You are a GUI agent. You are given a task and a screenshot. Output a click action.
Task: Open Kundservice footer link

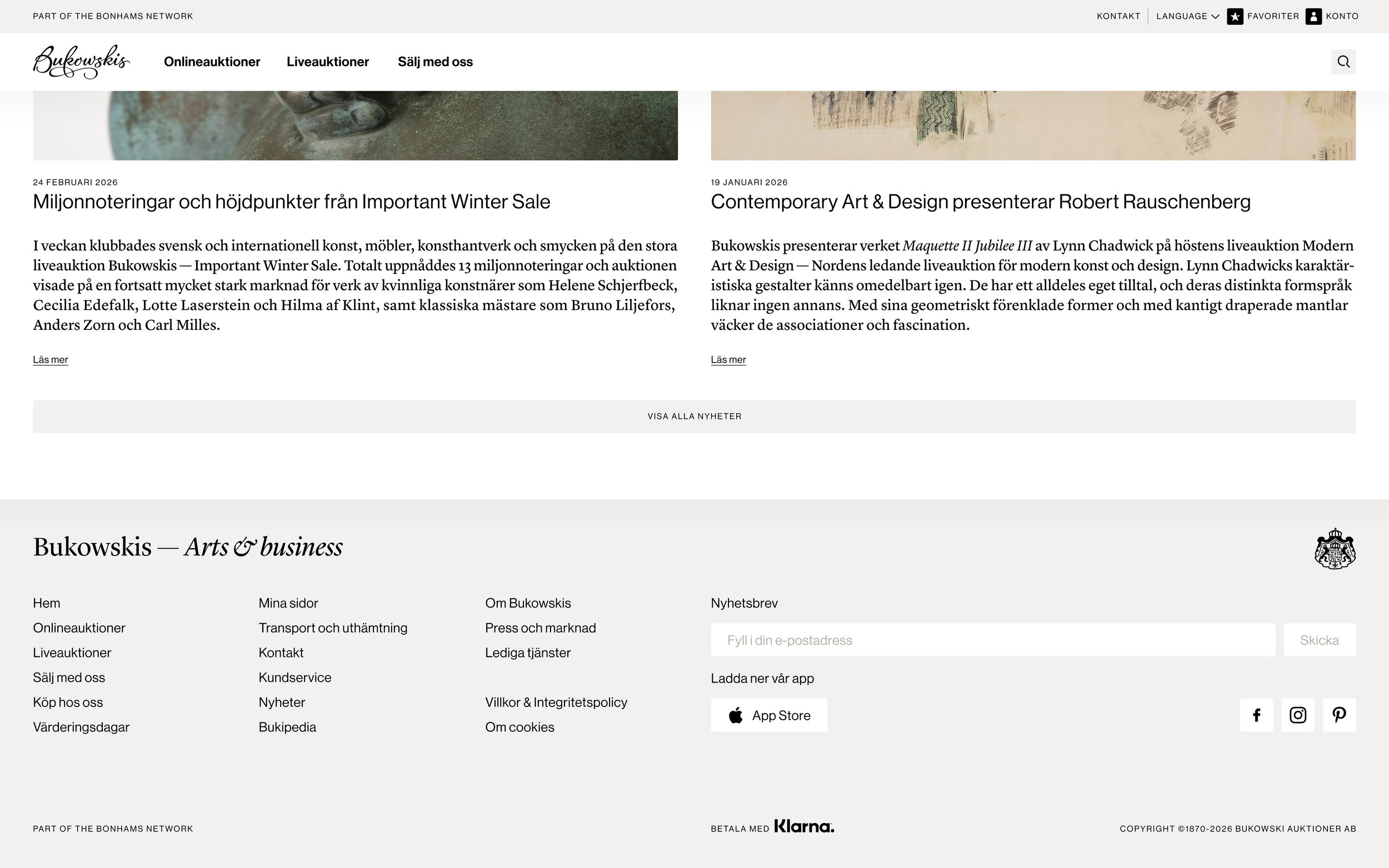click(294, 677)
